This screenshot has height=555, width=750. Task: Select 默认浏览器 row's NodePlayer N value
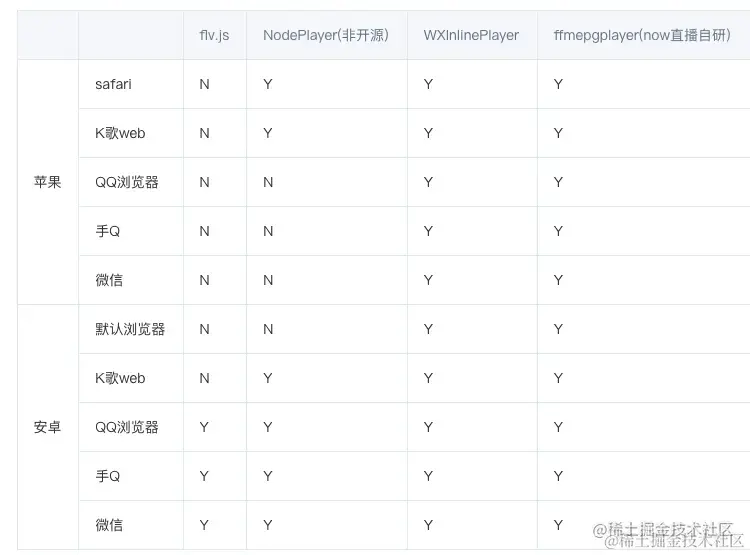[x=268, y=329]
